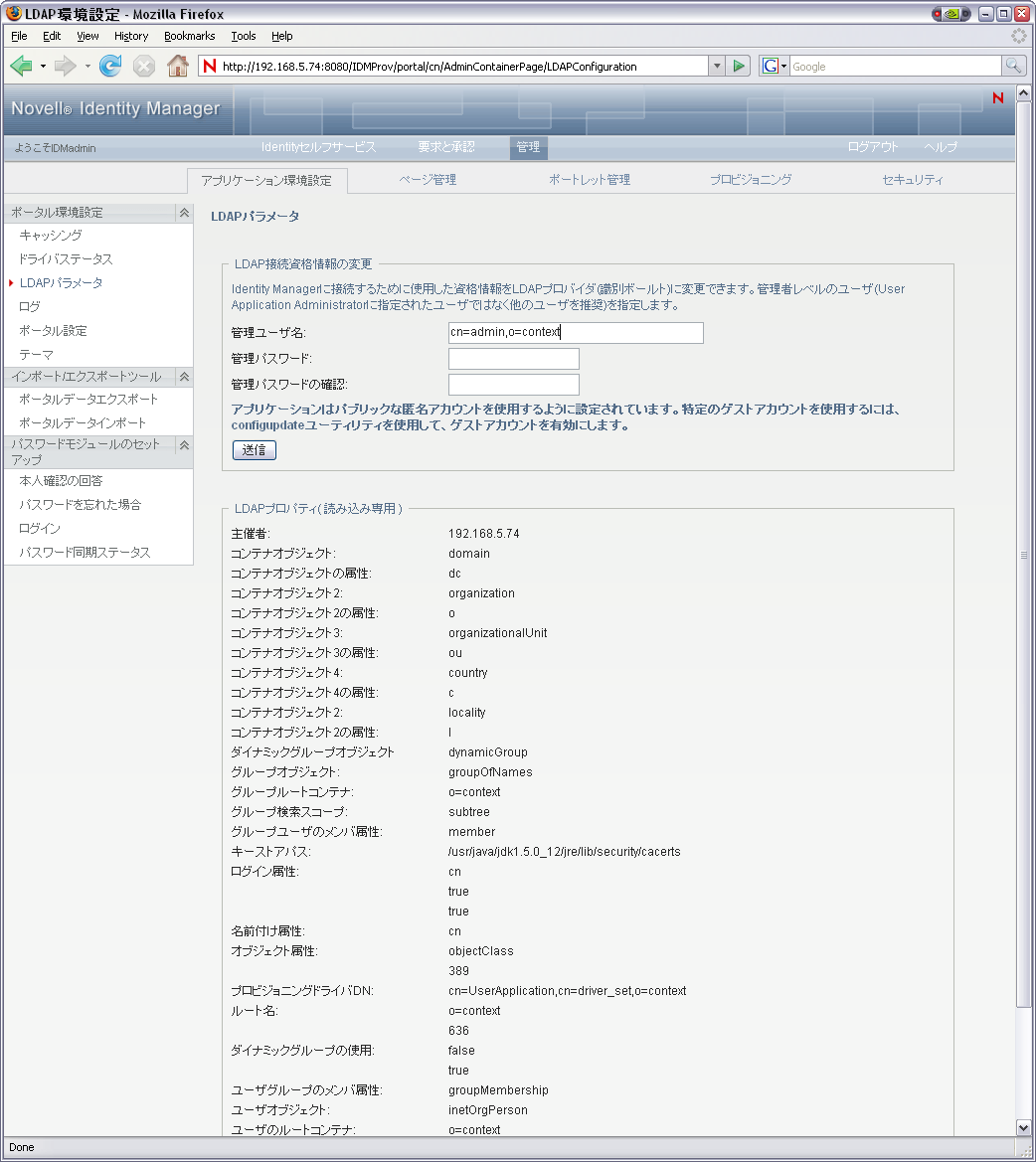1036x1162 pixels.
Task: Click the Google search engine icon
Action: 770,66
